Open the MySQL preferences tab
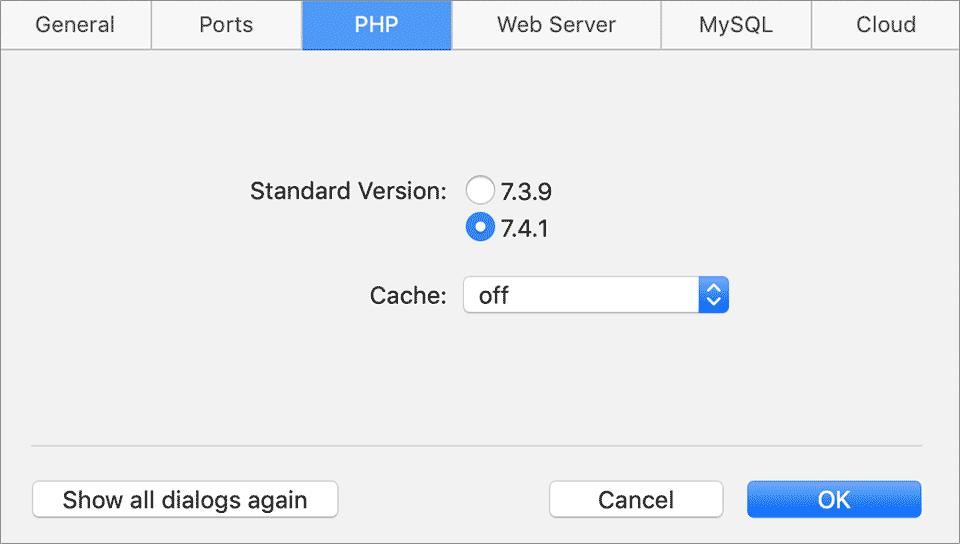This screenshot has width=960, height=544. (736, 25)
